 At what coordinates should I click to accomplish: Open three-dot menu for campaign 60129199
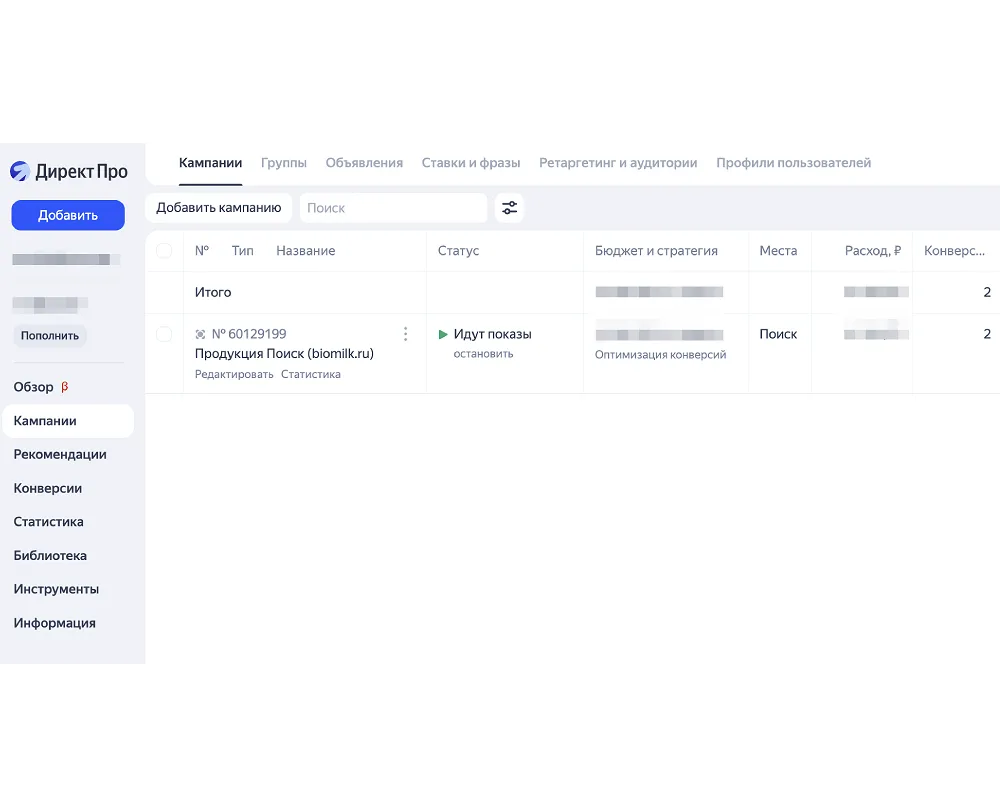point(405,334)
